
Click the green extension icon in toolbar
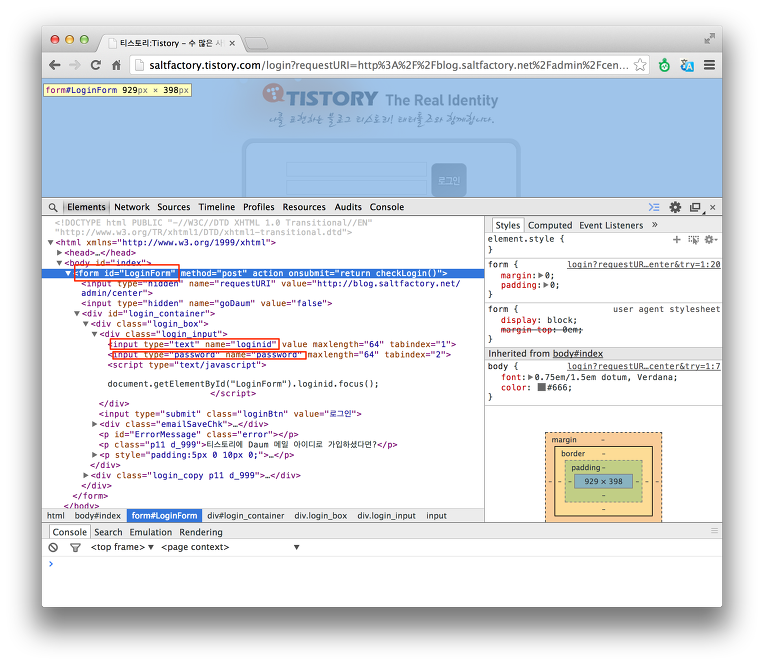[664, 65]
